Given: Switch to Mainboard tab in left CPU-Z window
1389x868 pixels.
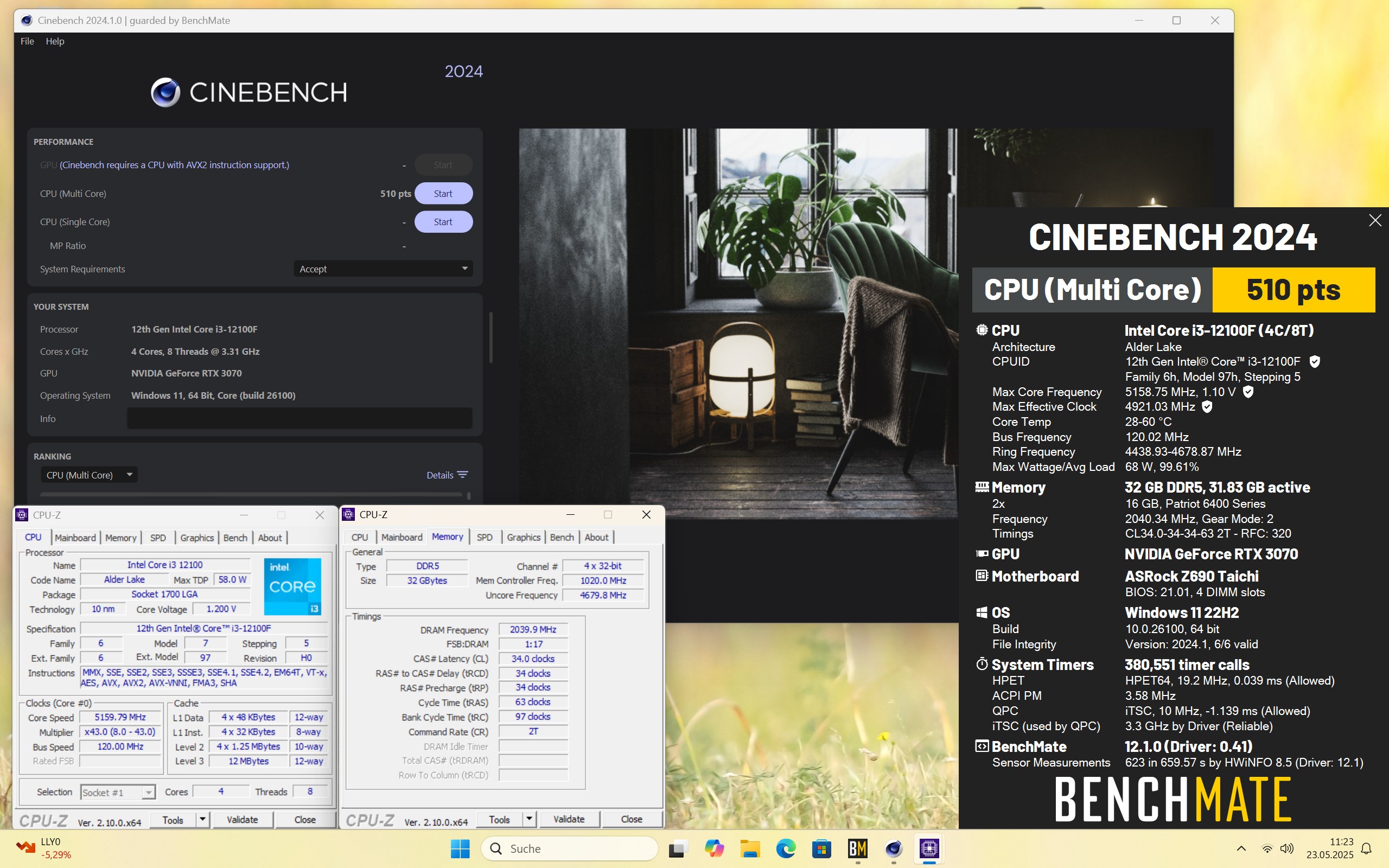Looking at the screenshot, I should click(x=75, y=537).
